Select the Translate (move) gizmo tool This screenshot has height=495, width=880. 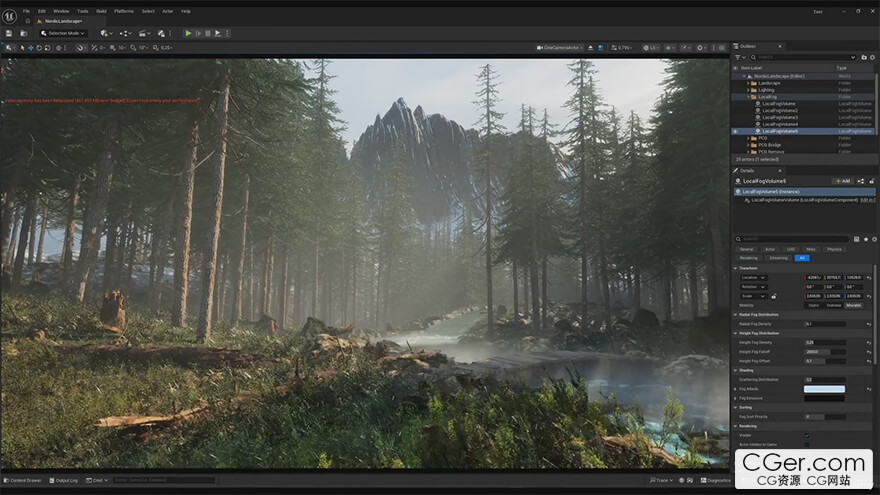(x=30, y=47)
